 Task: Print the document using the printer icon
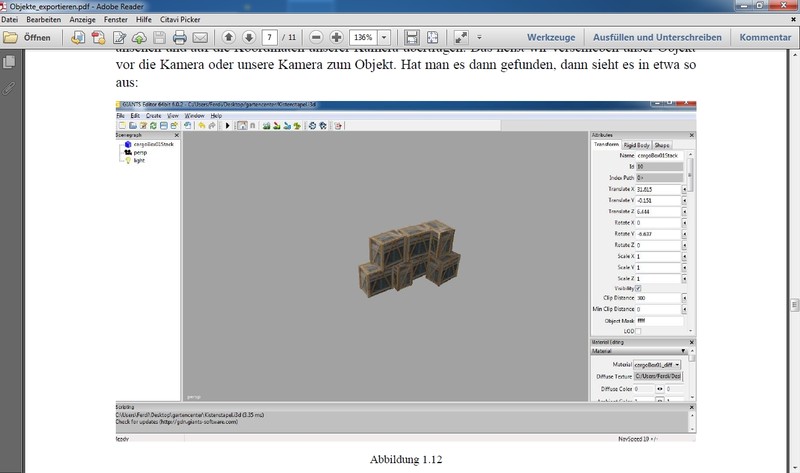point(180,38)
